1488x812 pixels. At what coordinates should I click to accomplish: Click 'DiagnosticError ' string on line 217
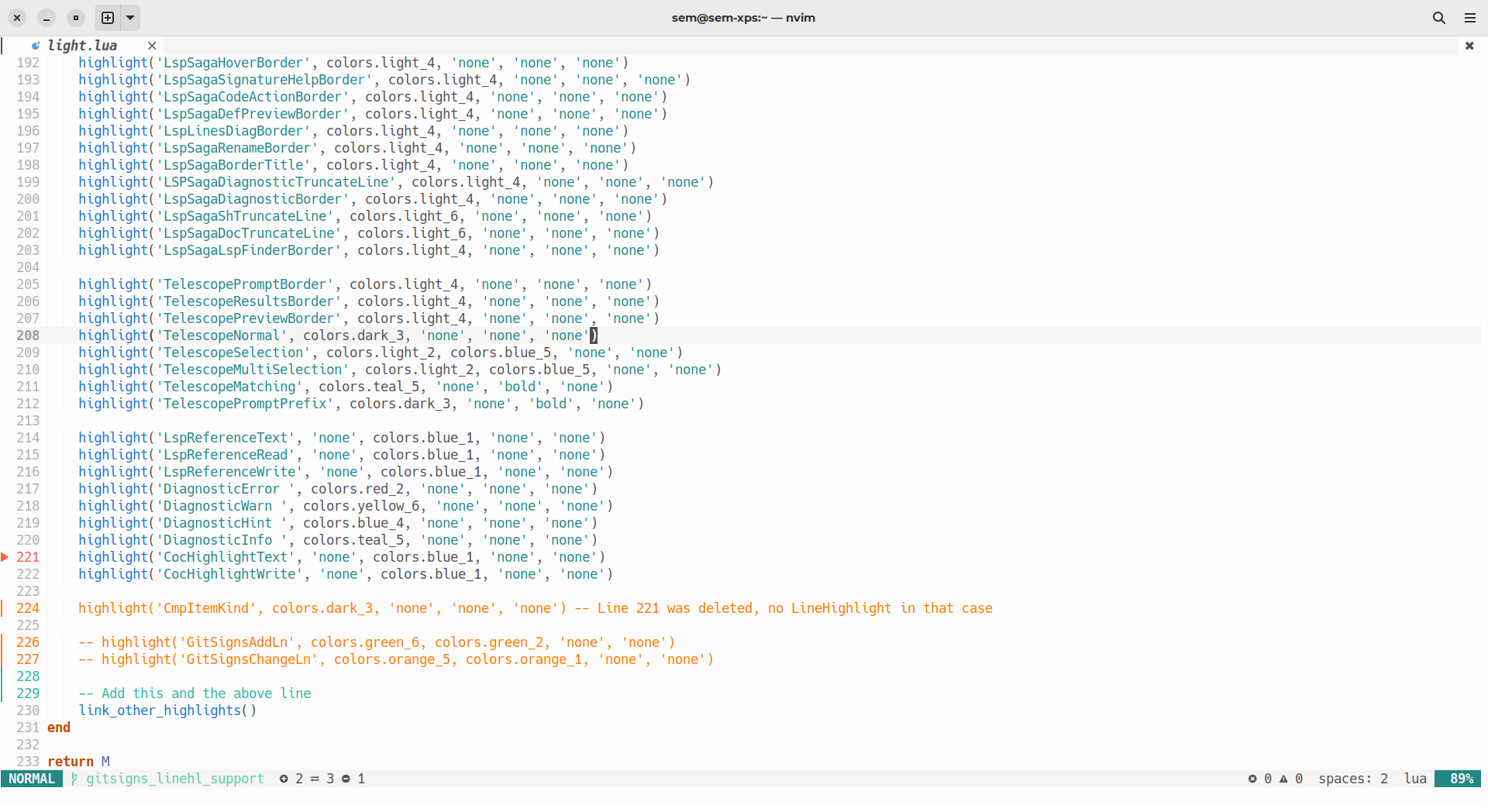click(x=226, y=489)
